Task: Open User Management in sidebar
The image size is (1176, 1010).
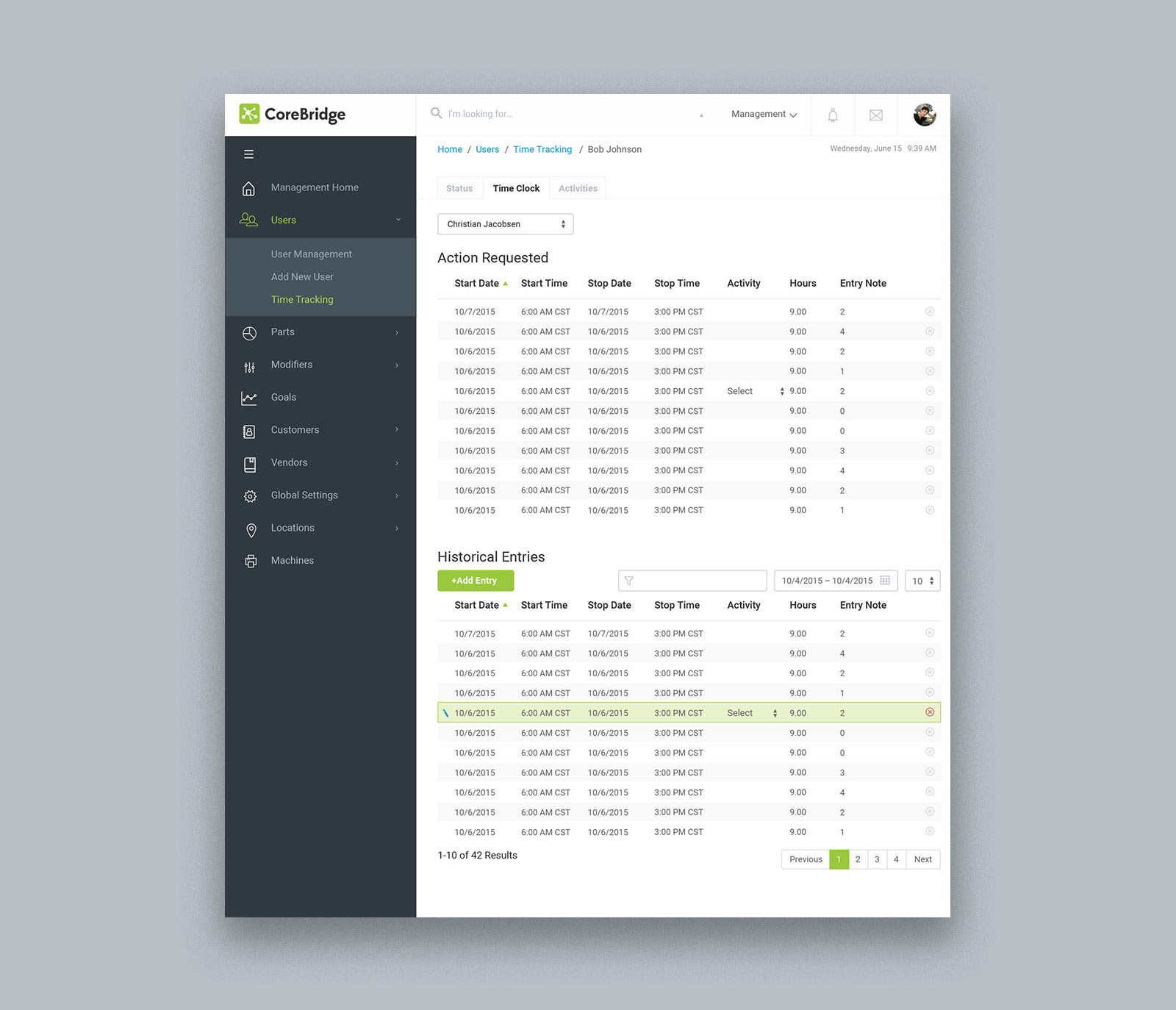Action: click(311, 254)
